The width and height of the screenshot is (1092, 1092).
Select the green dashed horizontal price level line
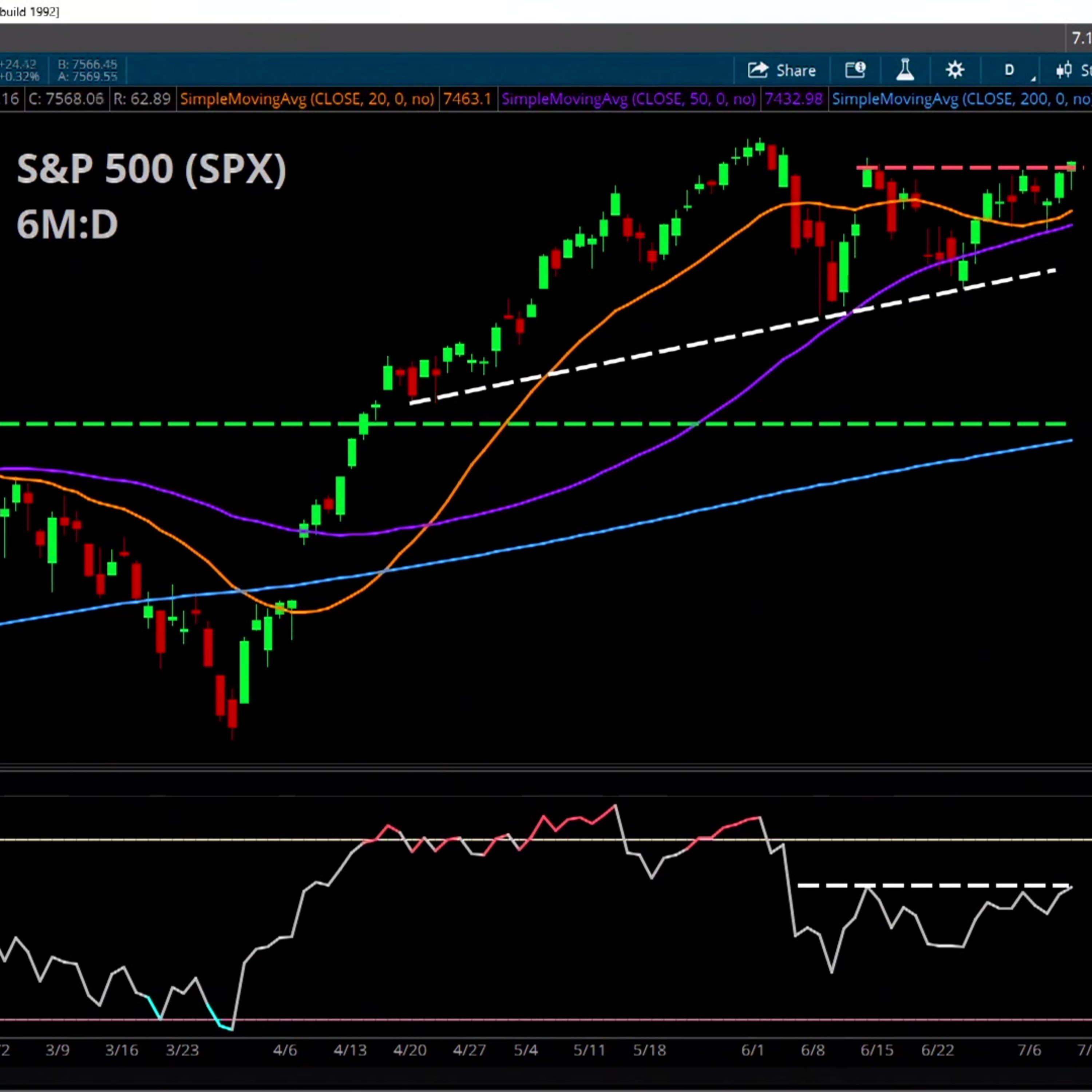pyautogui.click(x=533, y=423)
